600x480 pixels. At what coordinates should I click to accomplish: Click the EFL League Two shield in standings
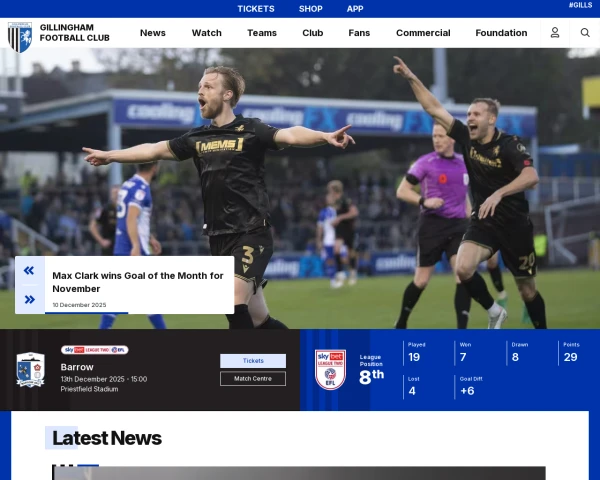click(330, 369)
